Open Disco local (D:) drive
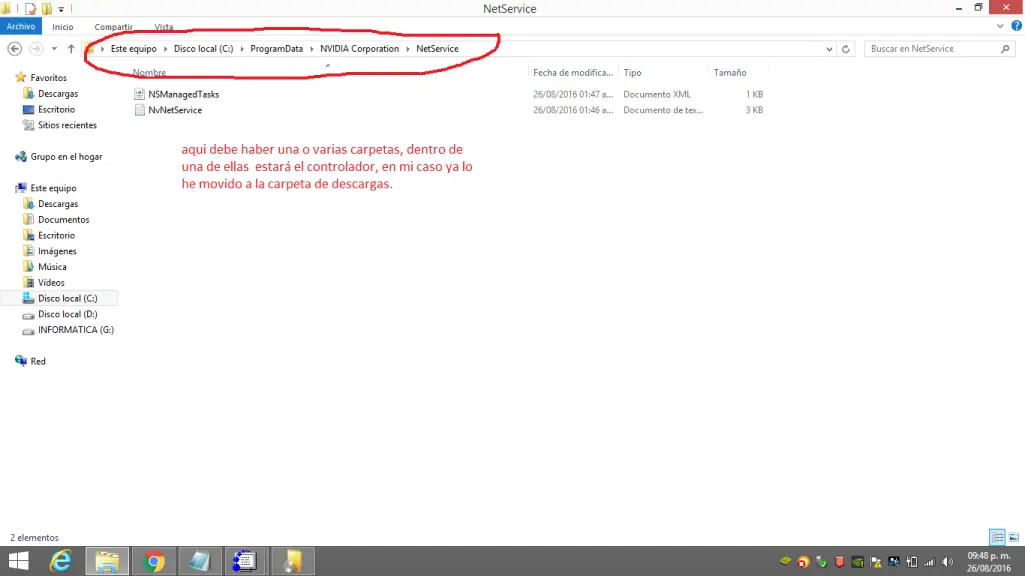This screenshot has width=1025, height=576. point(67,314)
